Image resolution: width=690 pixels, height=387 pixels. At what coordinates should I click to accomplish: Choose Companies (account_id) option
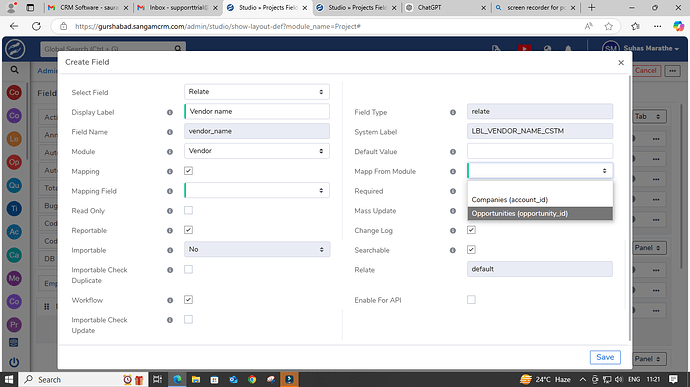coord(540,200)
